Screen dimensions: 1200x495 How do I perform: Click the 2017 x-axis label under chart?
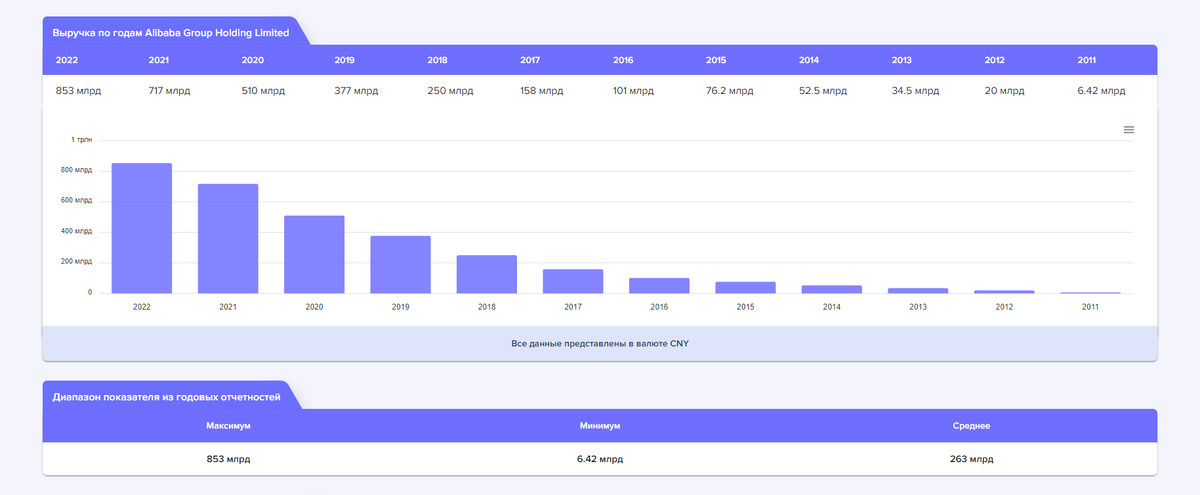[x=573, y=307]
